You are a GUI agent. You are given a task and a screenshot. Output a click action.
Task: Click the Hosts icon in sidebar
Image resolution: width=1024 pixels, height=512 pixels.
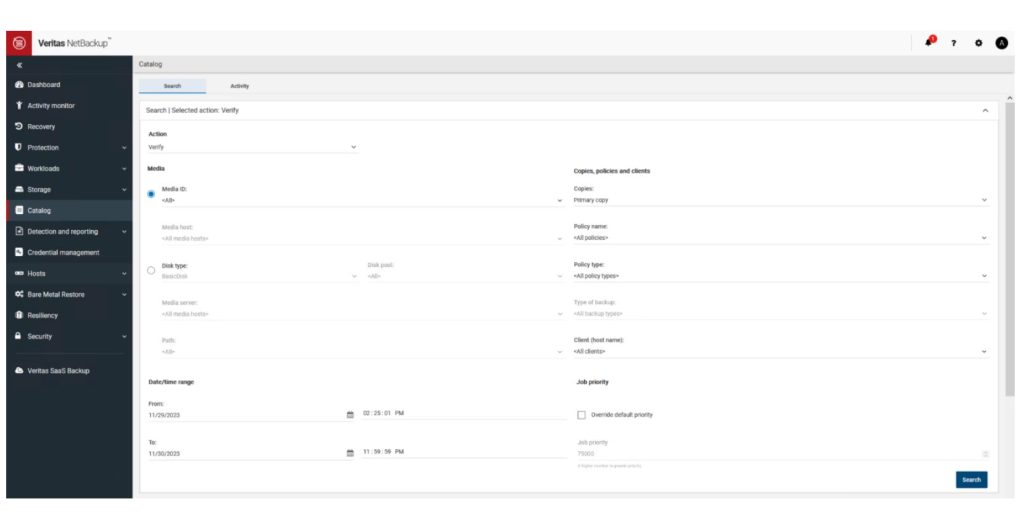19,273
